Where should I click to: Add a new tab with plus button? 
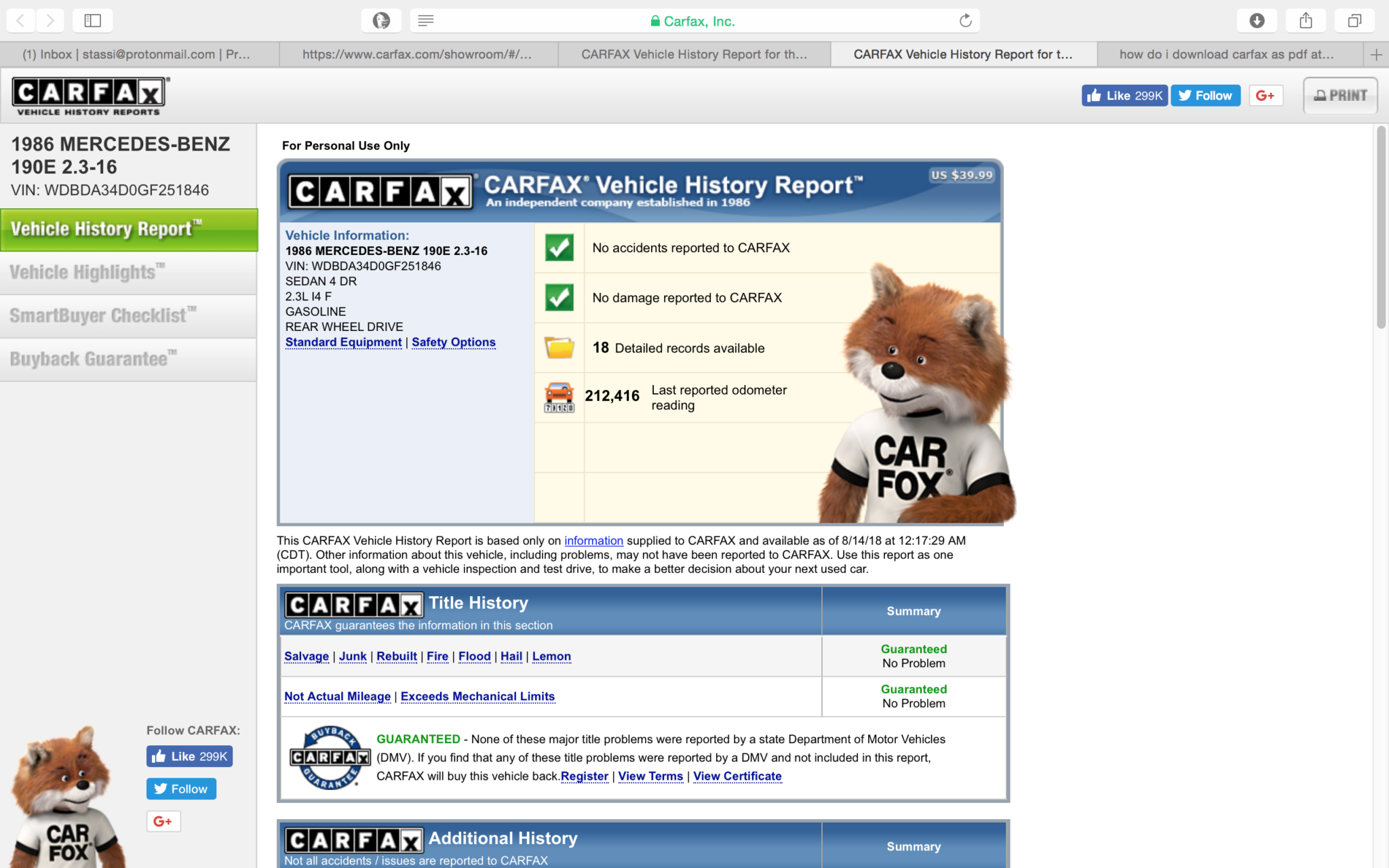pyautogui.click(x=1376, y=54)
